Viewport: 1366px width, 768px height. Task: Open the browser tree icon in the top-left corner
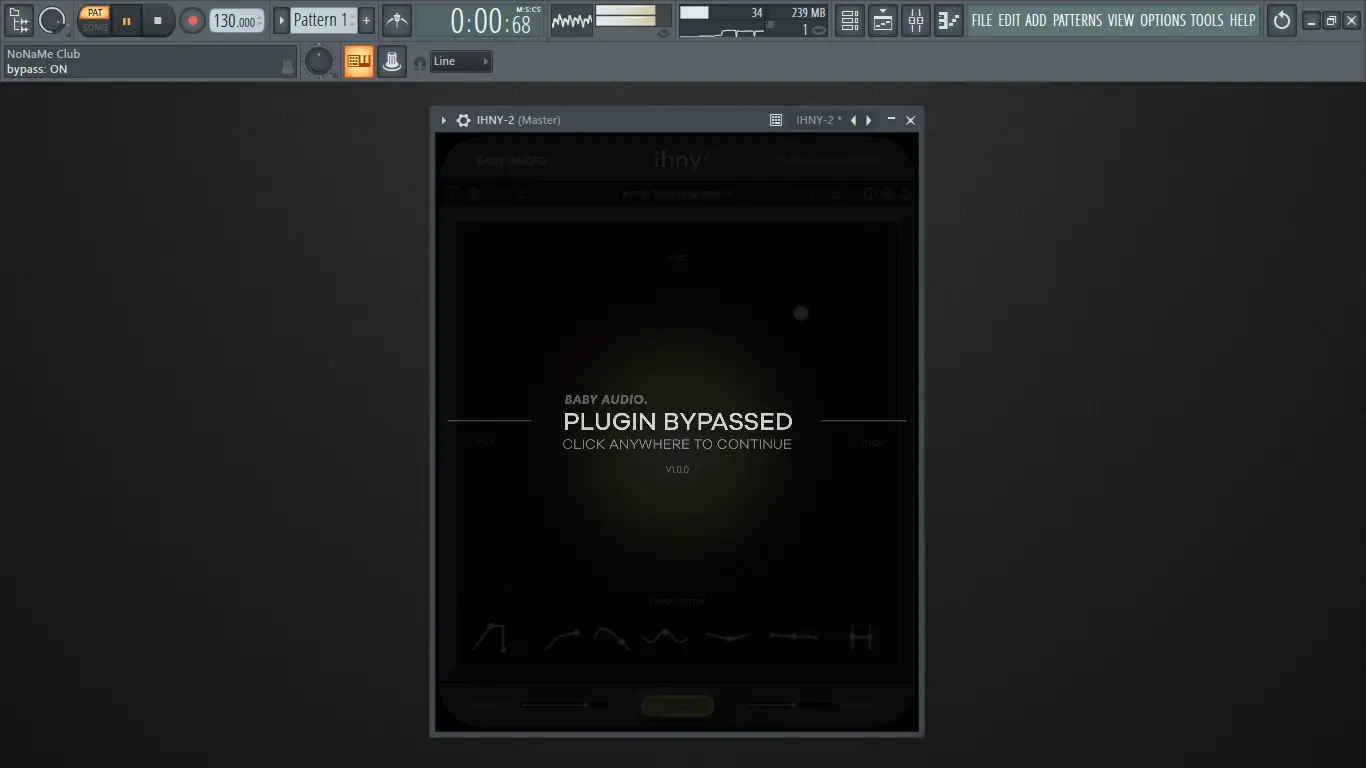pyautogui.click(x=19, y=20)
